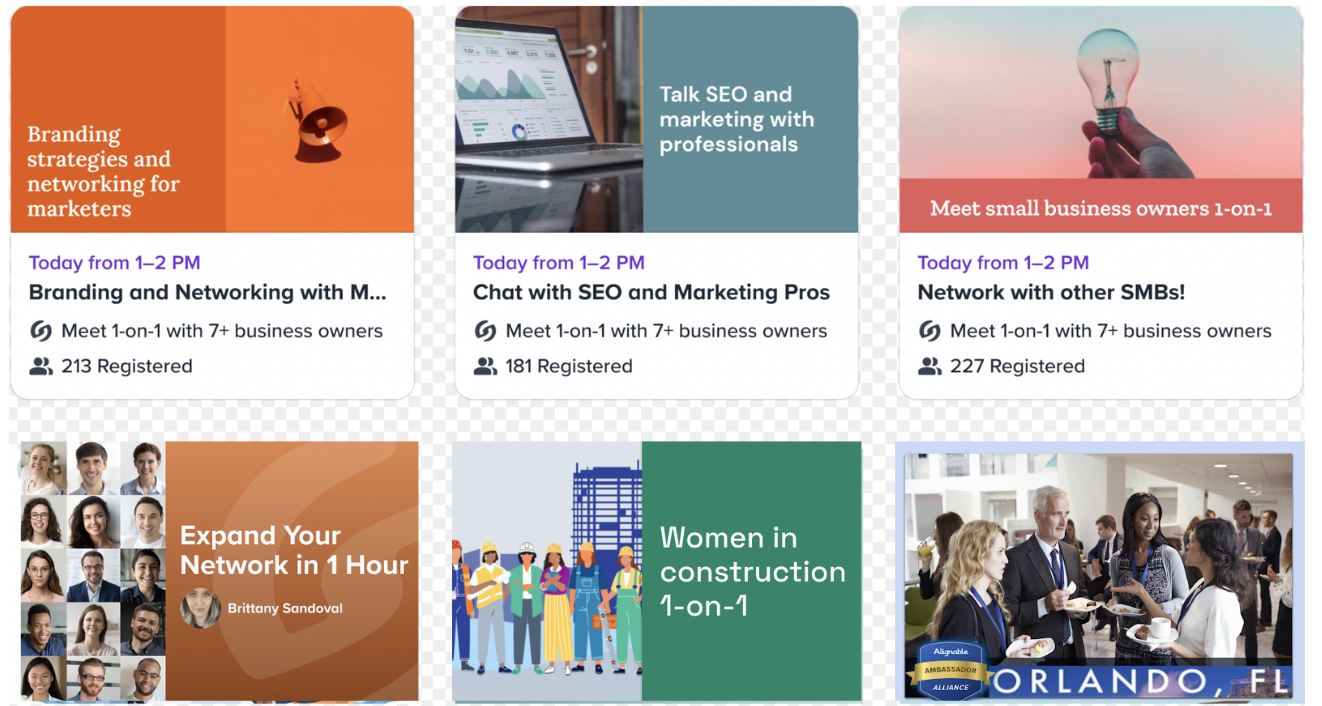The height and width of the screenshot is (706, 1322).
Task: Click the Alignable logo icon on the SMBs card
Action: tap(930, 331)
